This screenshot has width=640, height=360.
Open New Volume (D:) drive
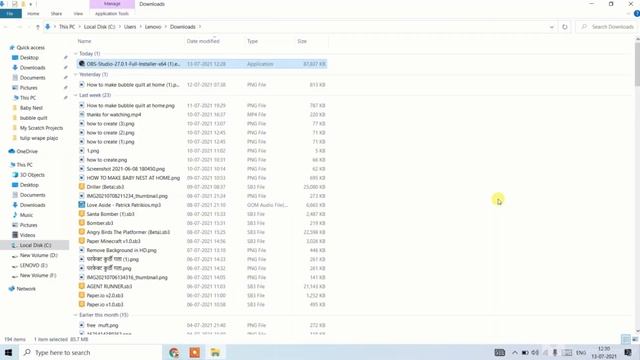point(38,256)
